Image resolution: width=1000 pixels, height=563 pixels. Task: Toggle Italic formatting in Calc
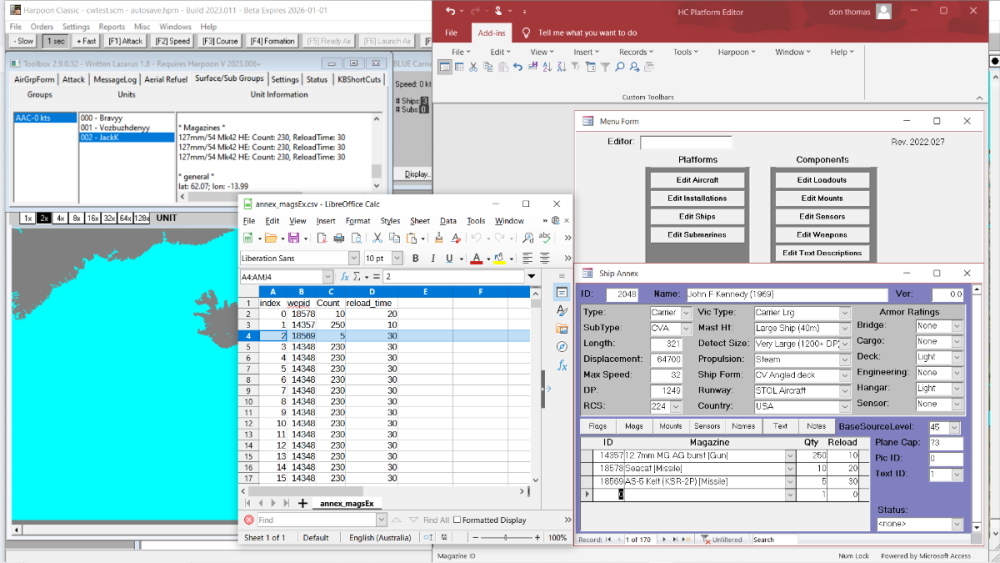click(432, 258)
